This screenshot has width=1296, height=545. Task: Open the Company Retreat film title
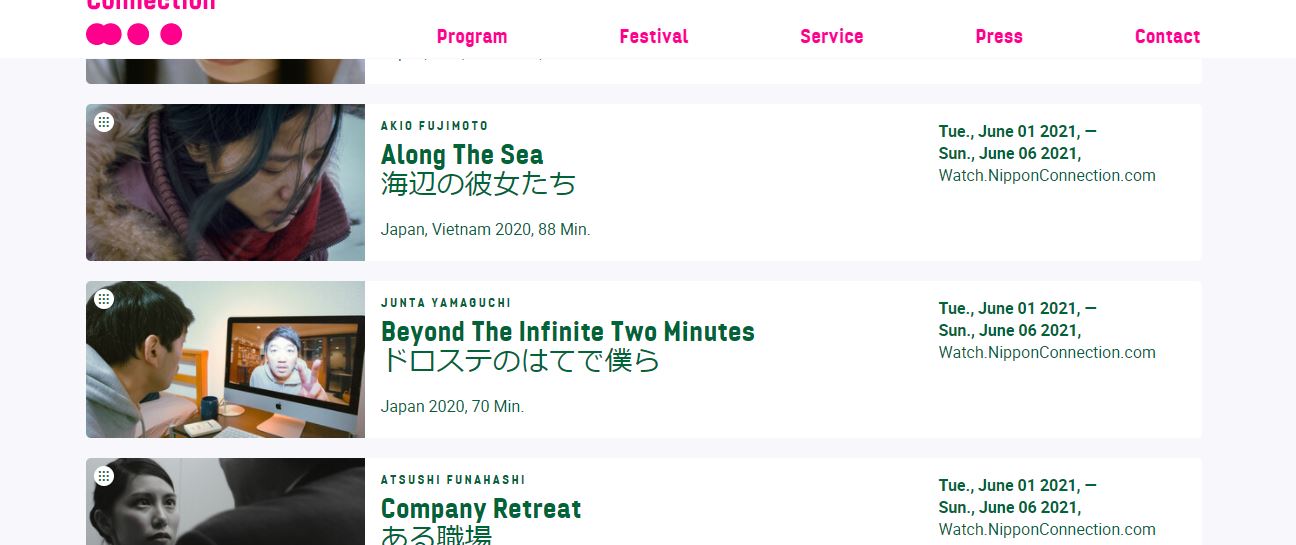(481, 509)
